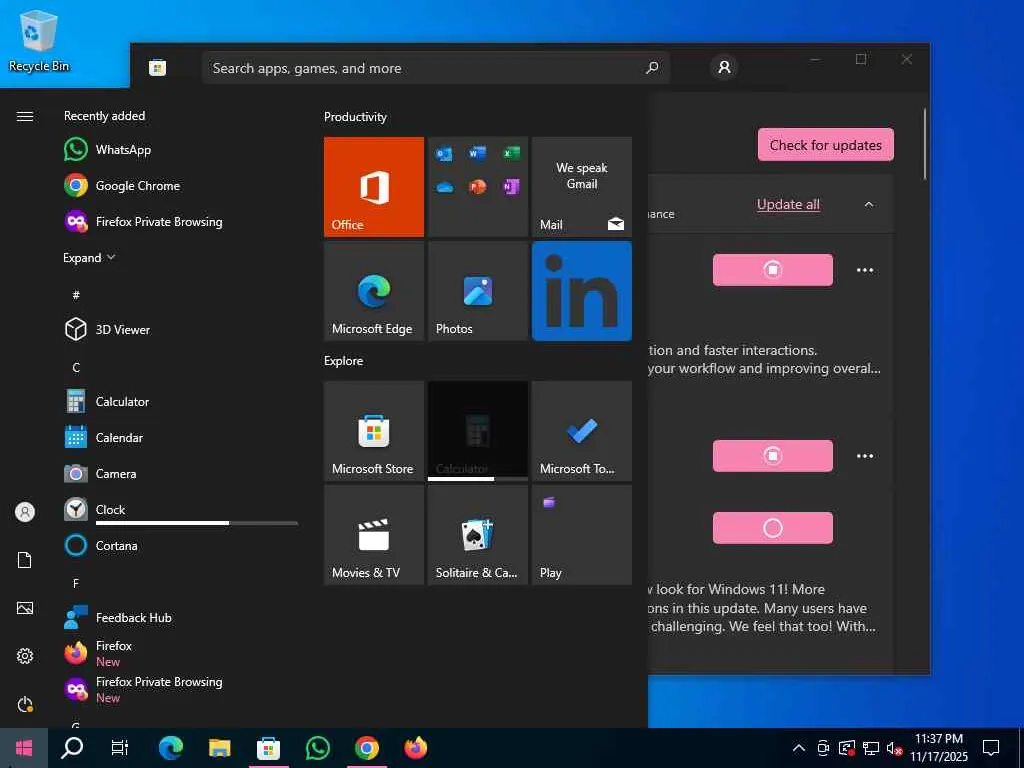Viewport: 1024px width, 768px height.
Task: Click Check for updates in Microsoft Store
Action: [x=825, y=144]
